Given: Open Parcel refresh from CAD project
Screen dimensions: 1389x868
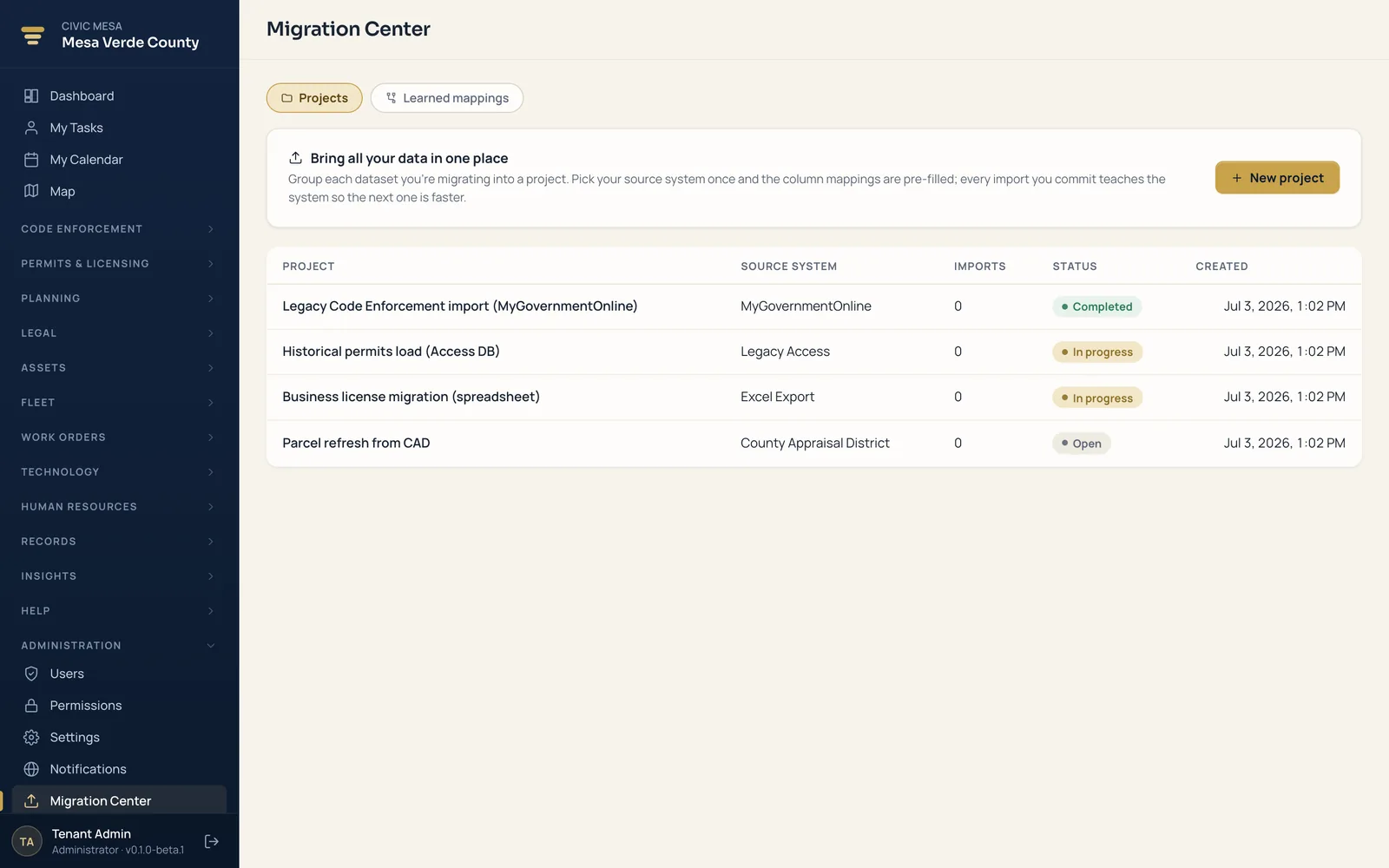Looking at the screenshot, I should (x=813, y=443).
